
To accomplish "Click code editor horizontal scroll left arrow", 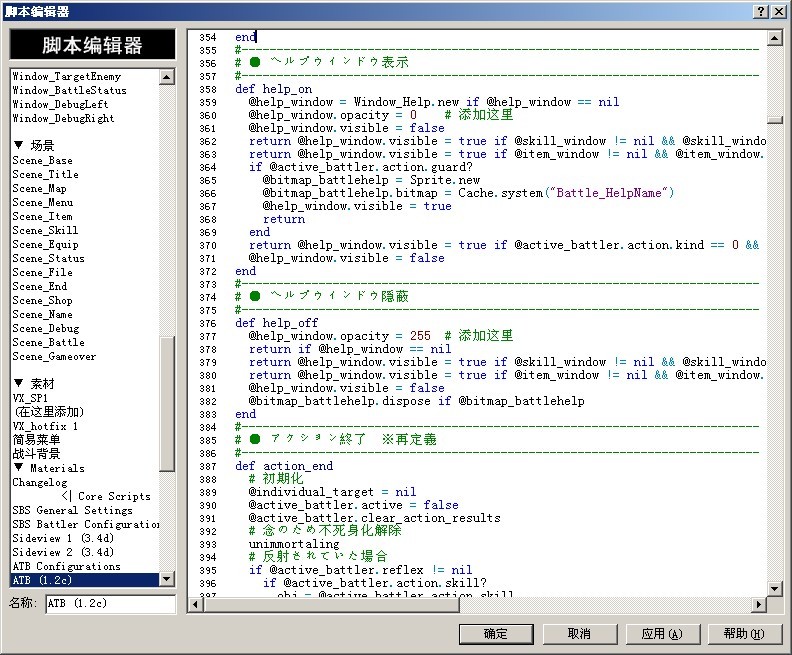I will click(x=196, y=604).
